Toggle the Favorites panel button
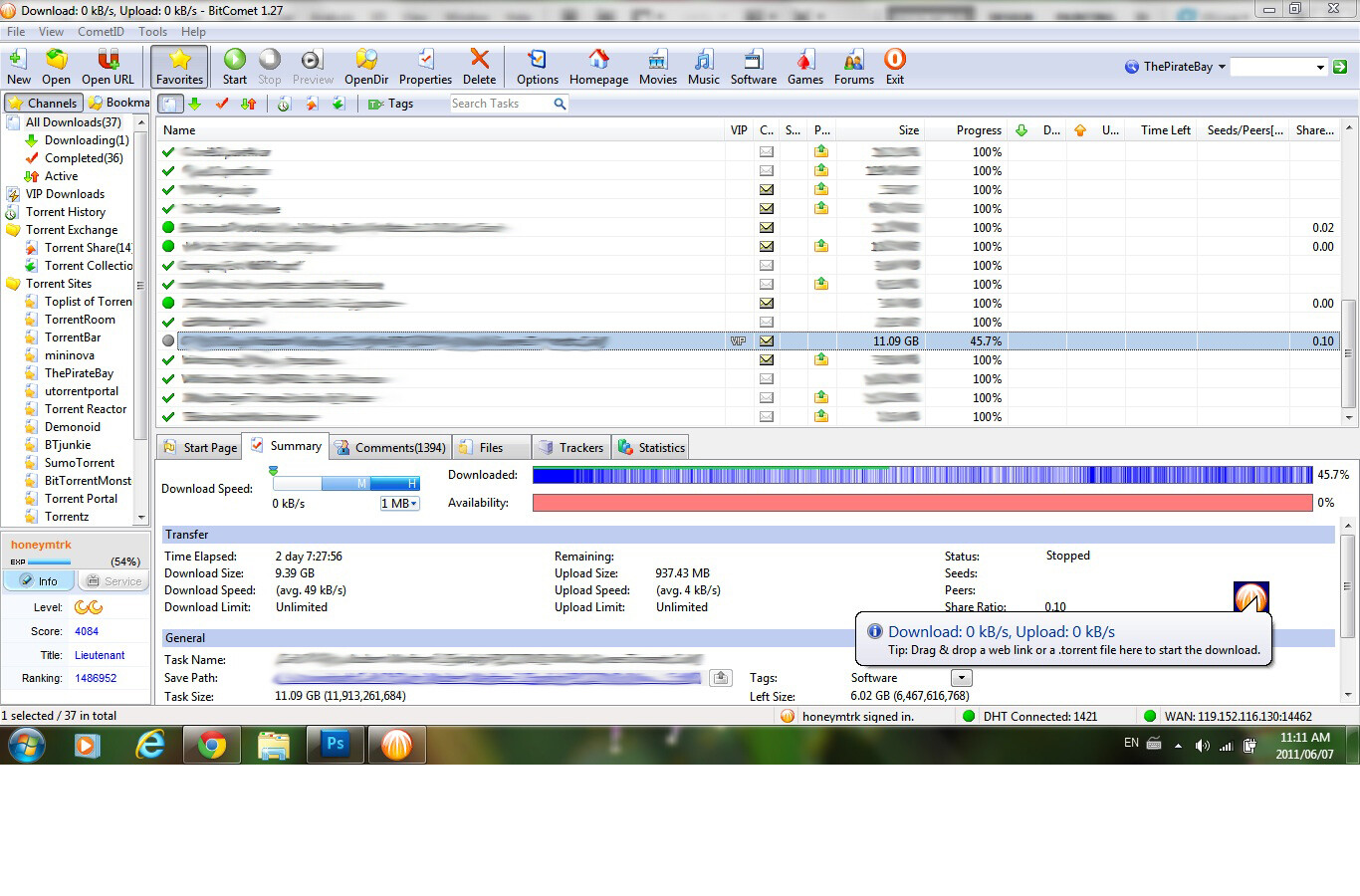 point(180,67)
